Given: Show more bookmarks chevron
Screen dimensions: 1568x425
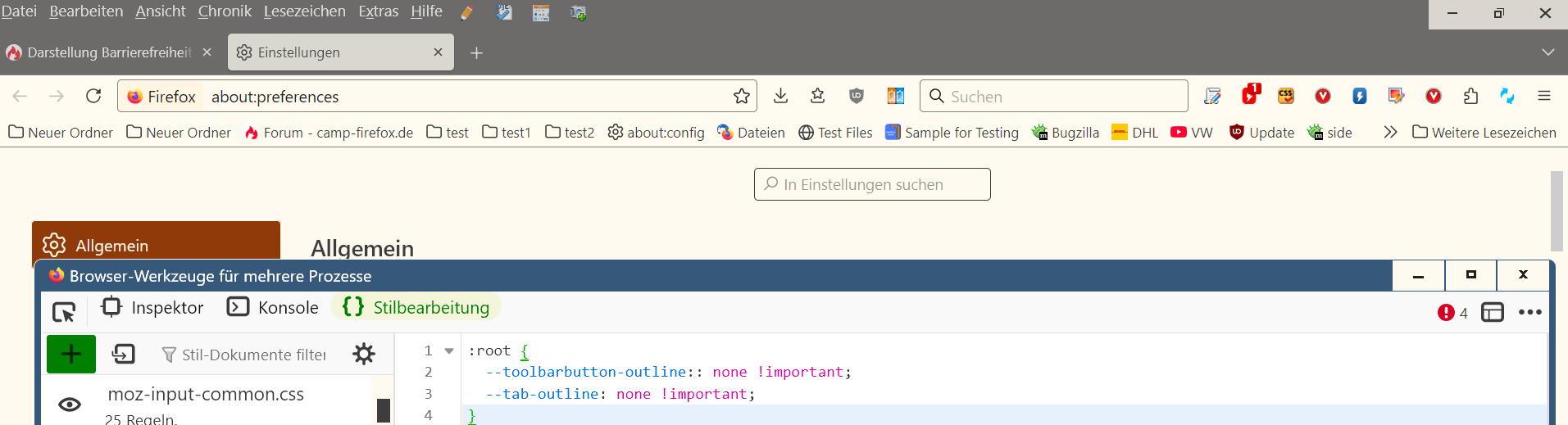Looking at the screenshot, I should [1390, 132].
